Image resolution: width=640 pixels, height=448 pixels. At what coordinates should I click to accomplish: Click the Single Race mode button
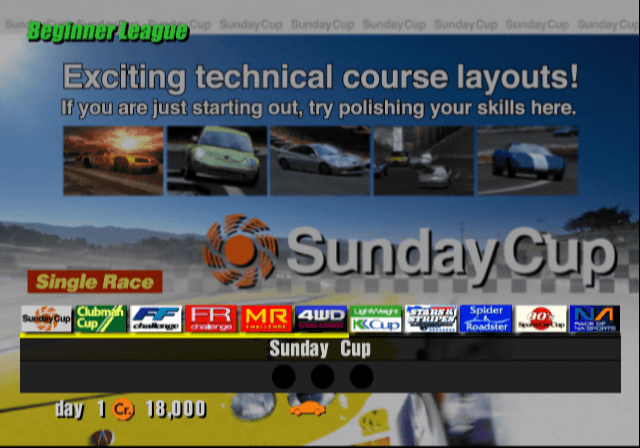point(95,282)
